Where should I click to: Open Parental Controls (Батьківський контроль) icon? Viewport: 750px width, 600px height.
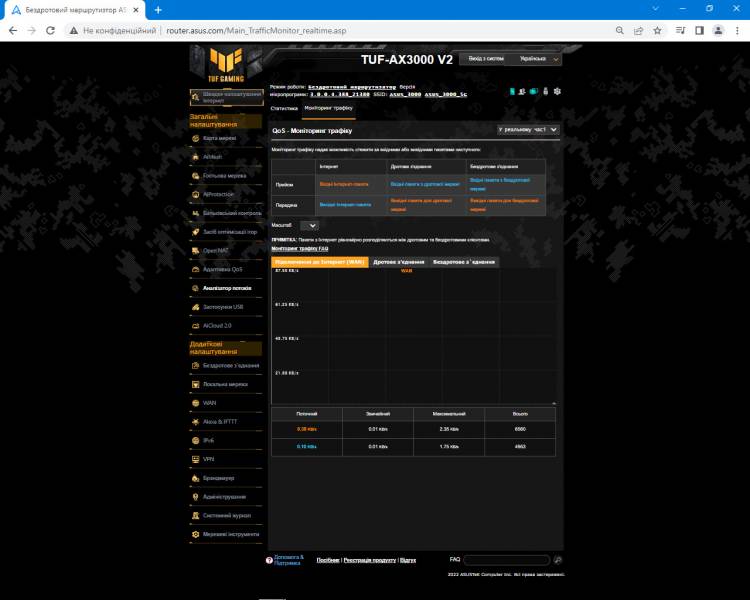point(195,213)
